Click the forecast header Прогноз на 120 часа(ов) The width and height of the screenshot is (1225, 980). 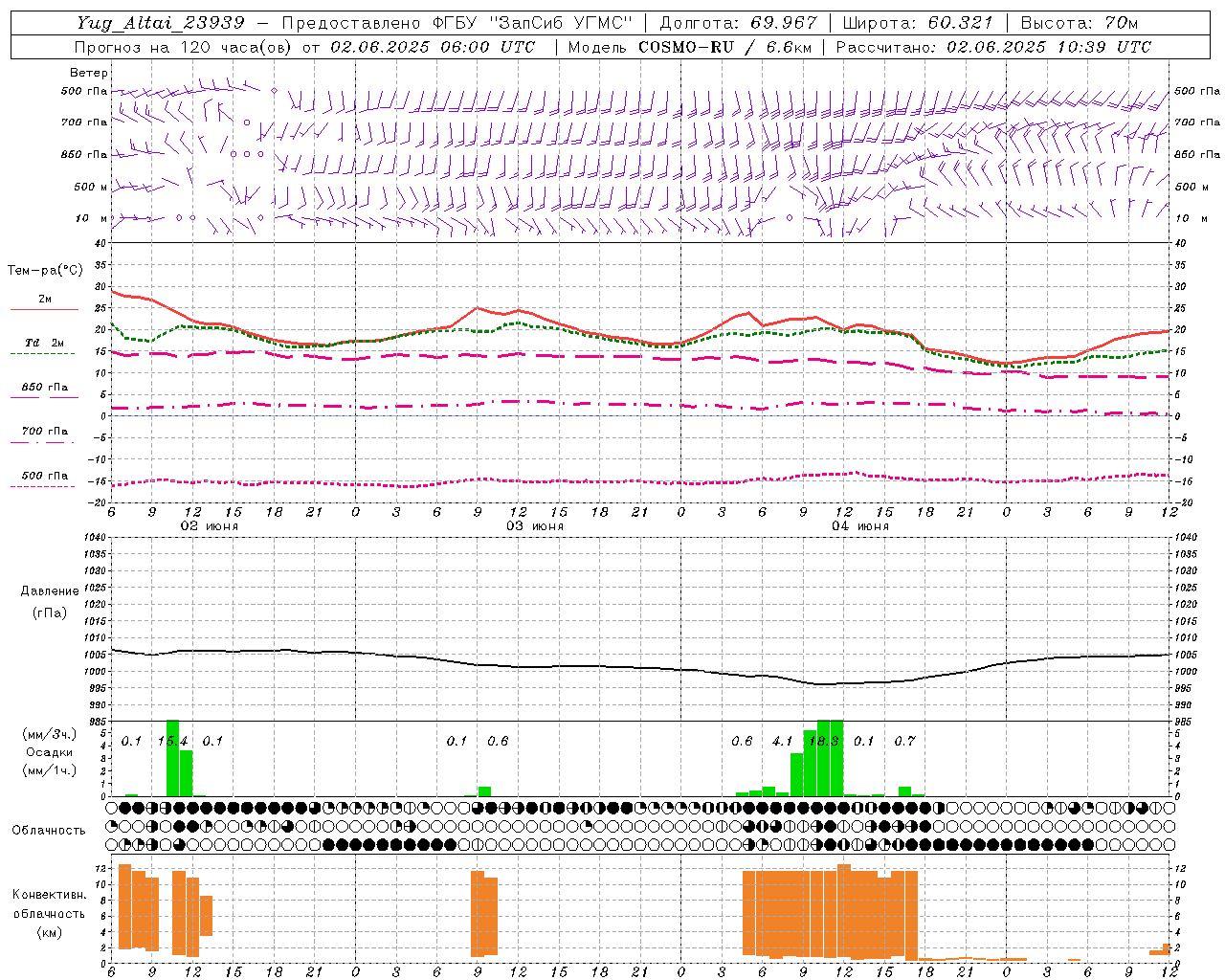tap(183, 47)
